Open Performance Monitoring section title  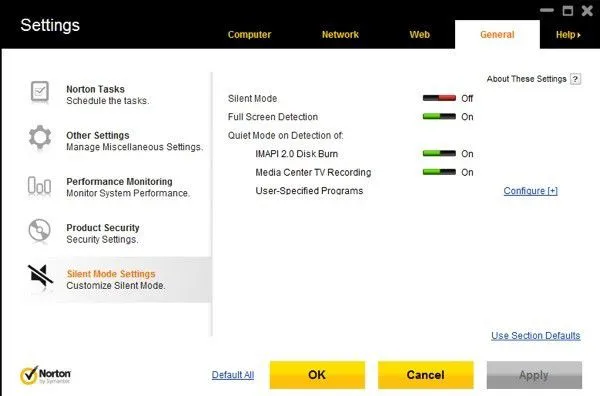pos(119,182)
